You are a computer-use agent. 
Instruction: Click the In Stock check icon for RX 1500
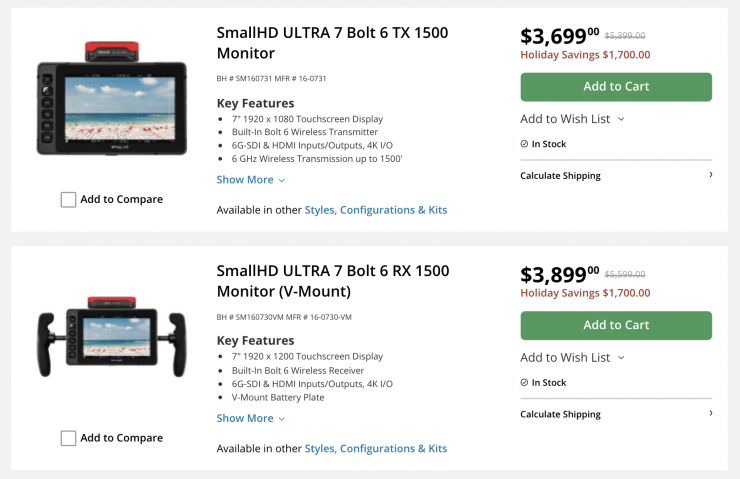click(524, 383)
